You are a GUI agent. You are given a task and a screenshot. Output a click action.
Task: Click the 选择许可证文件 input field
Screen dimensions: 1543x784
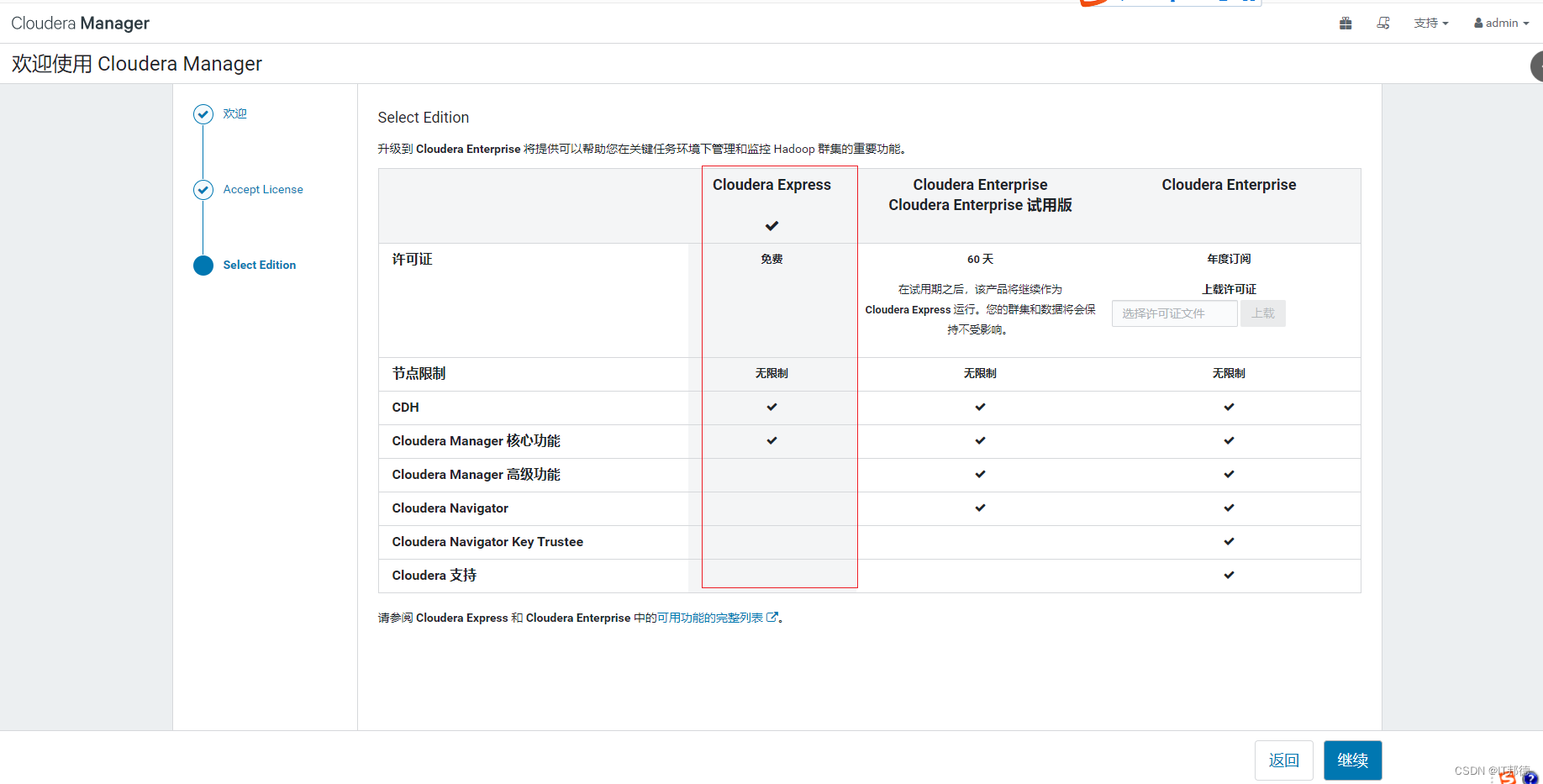1174,313
